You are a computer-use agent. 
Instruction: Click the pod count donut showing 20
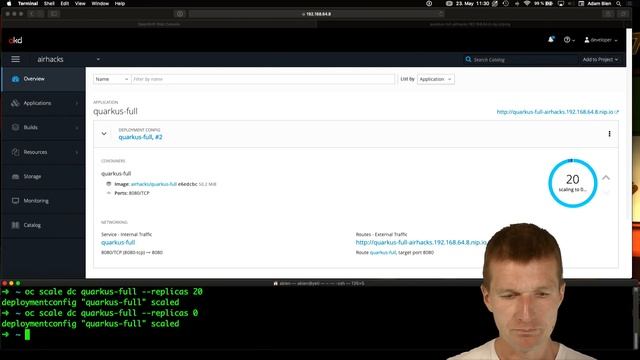(x=573, y=183)
